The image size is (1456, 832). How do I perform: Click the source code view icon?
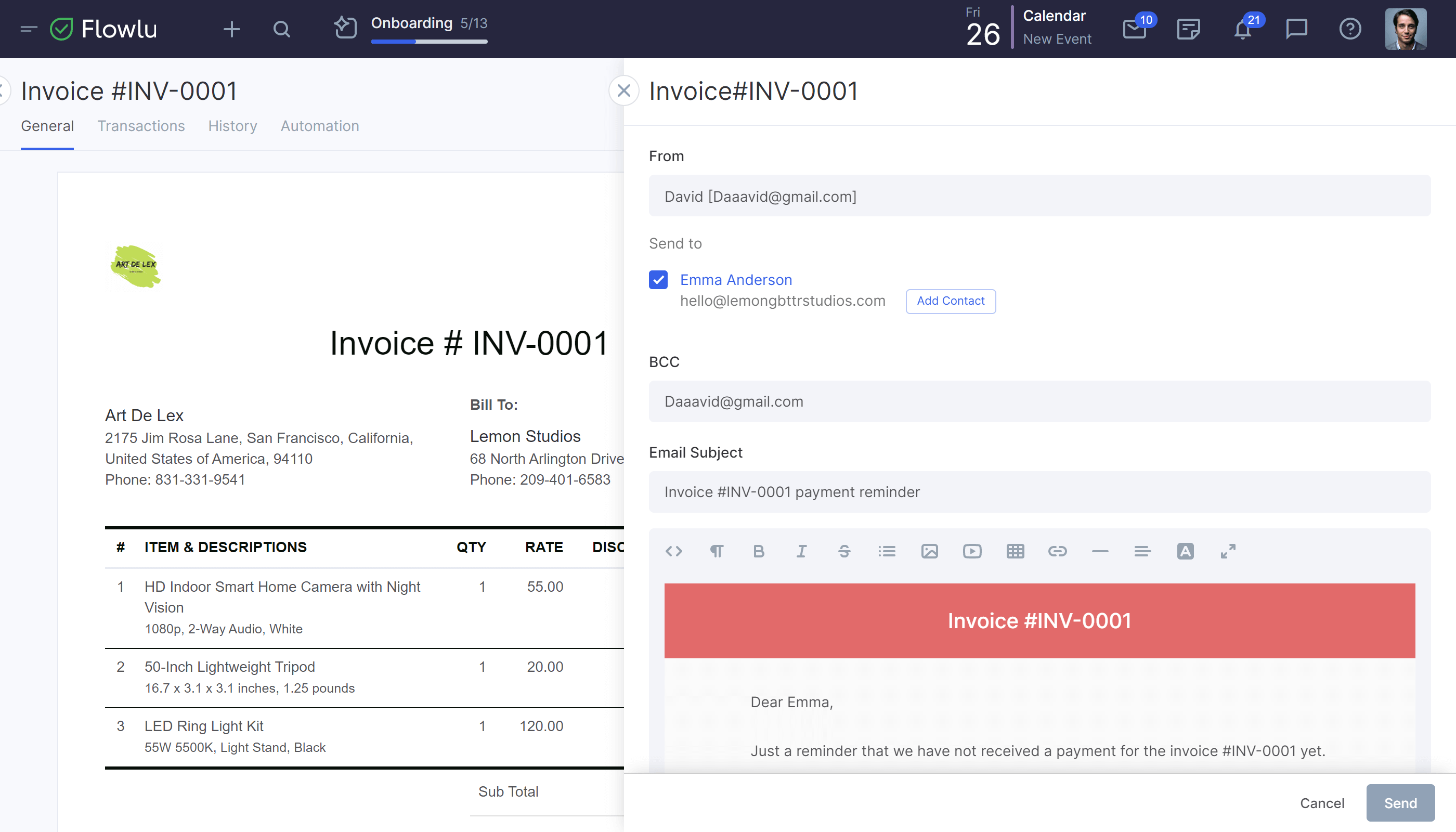[x=674, y=551]
